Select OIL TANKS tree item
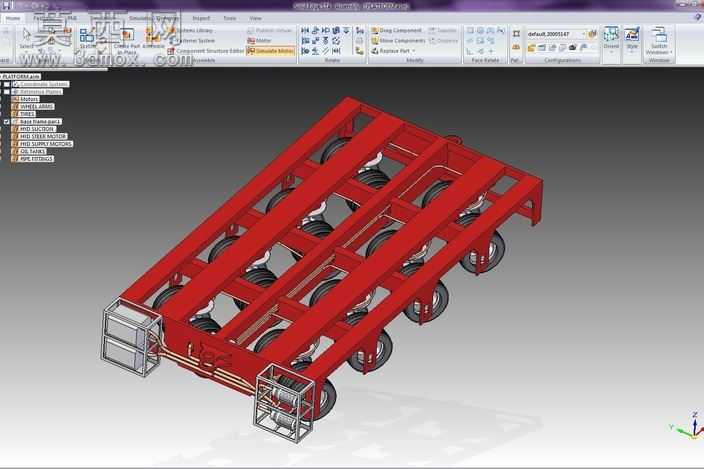This screenshot has height=469, width=704. [x=33, y=152]
